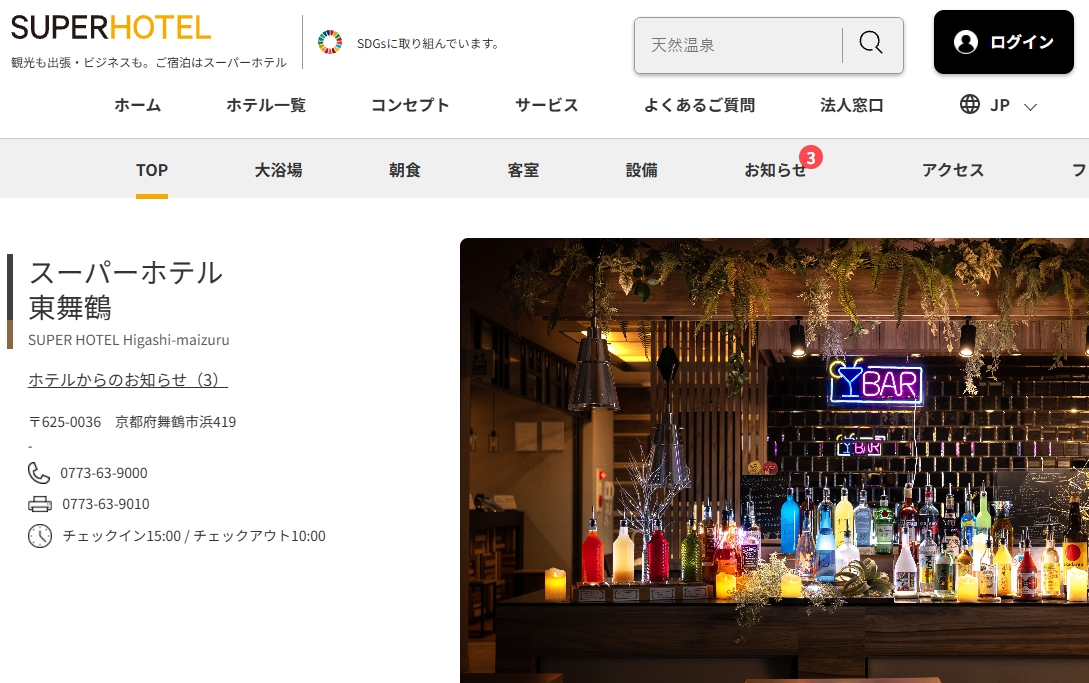Click the phone icon beside 0773-63-9000

[x=39, y=473]
